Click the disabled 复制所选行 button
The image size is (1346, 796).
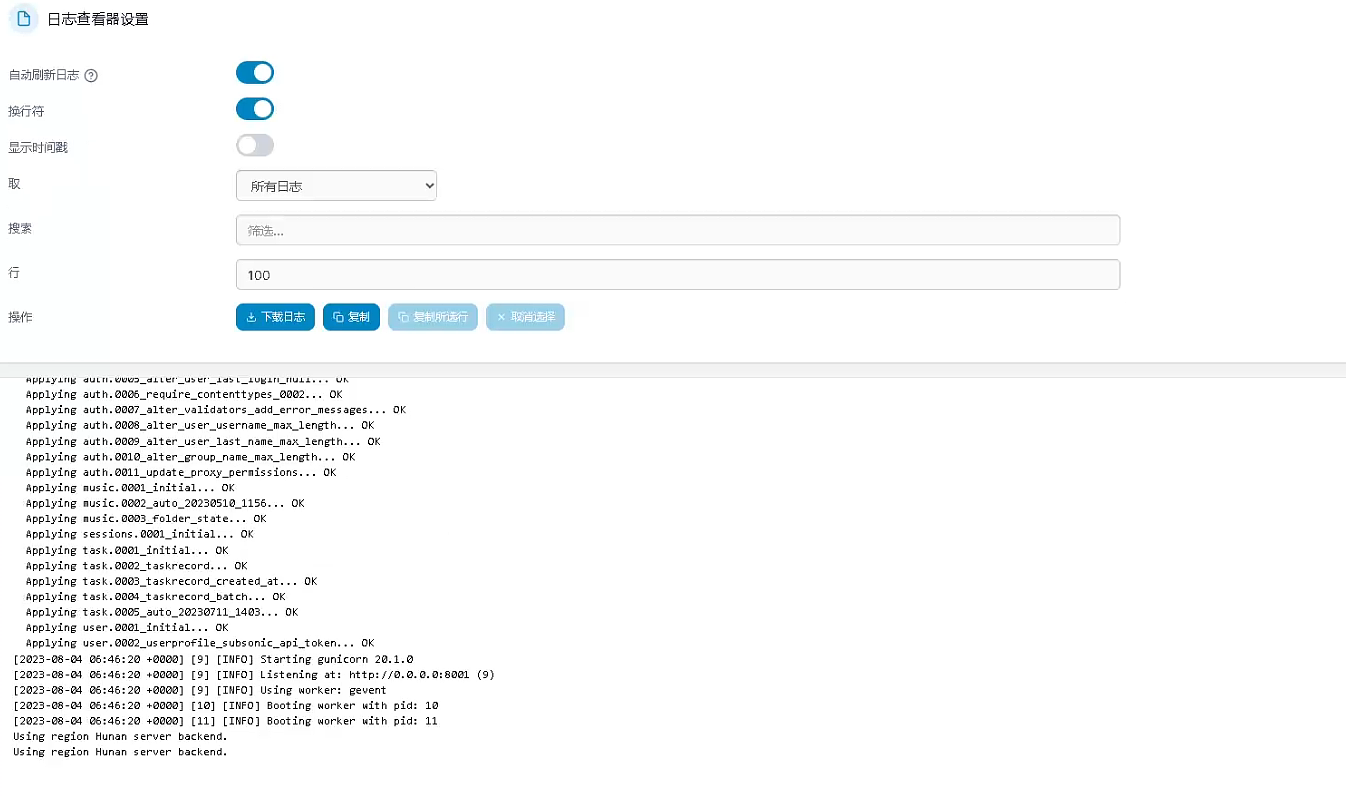point(432,316)
